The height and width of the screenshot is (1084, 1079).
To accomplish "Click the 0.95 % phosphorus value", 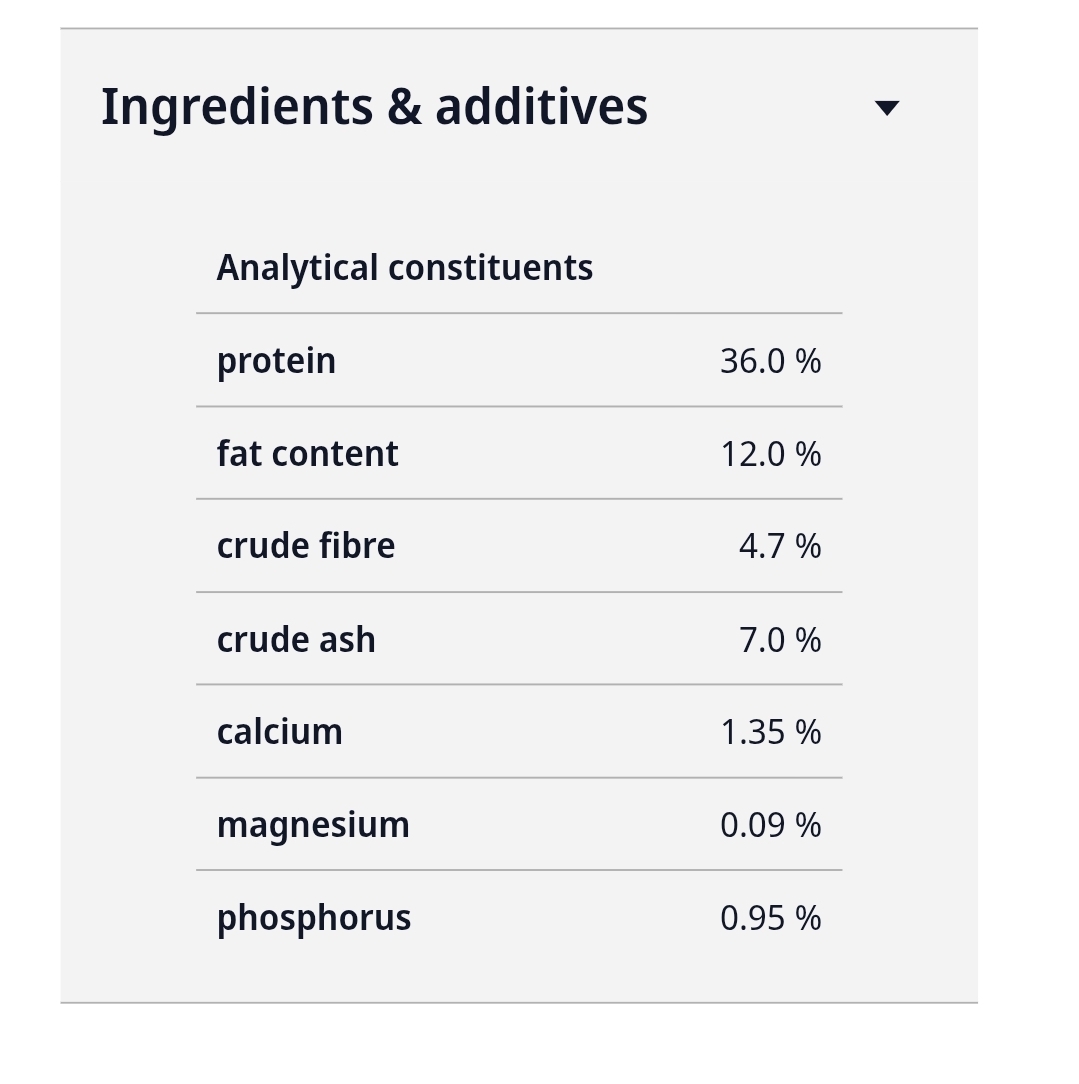I will pos(770,918).
